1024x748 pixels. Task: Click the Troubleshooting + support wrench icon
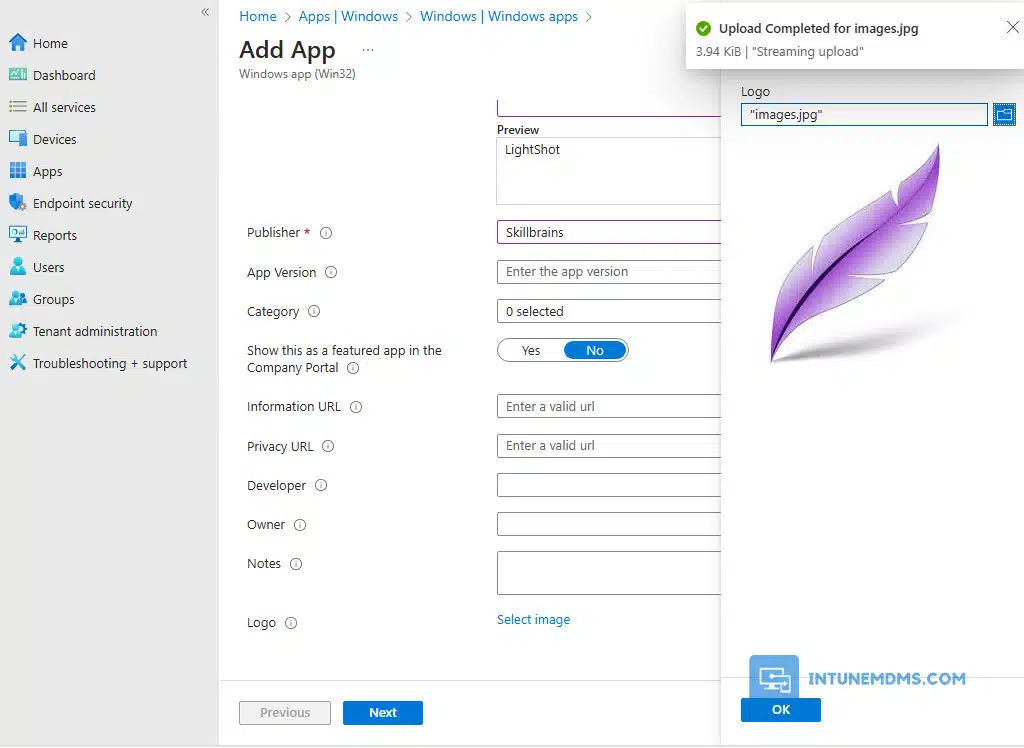pyautogui.click(x=17, y=363)
